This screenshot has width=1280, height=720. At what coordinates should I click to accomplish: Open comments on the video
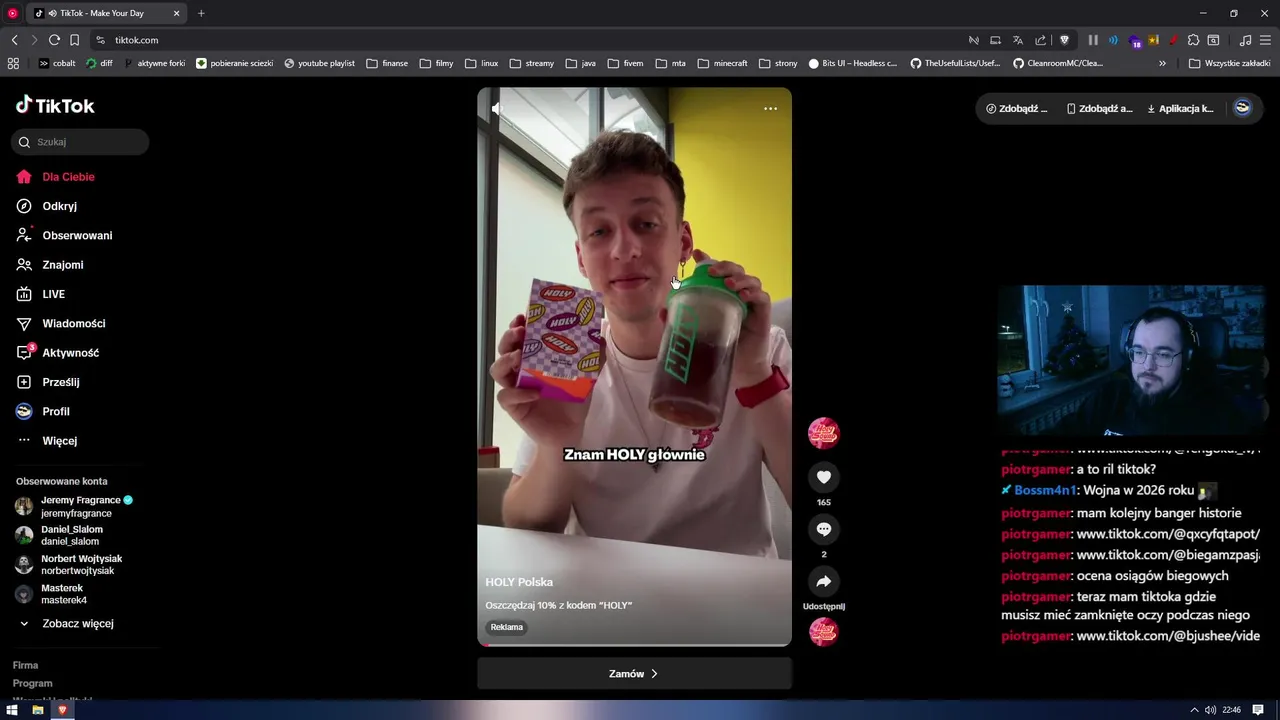click(x=824, y=529)
